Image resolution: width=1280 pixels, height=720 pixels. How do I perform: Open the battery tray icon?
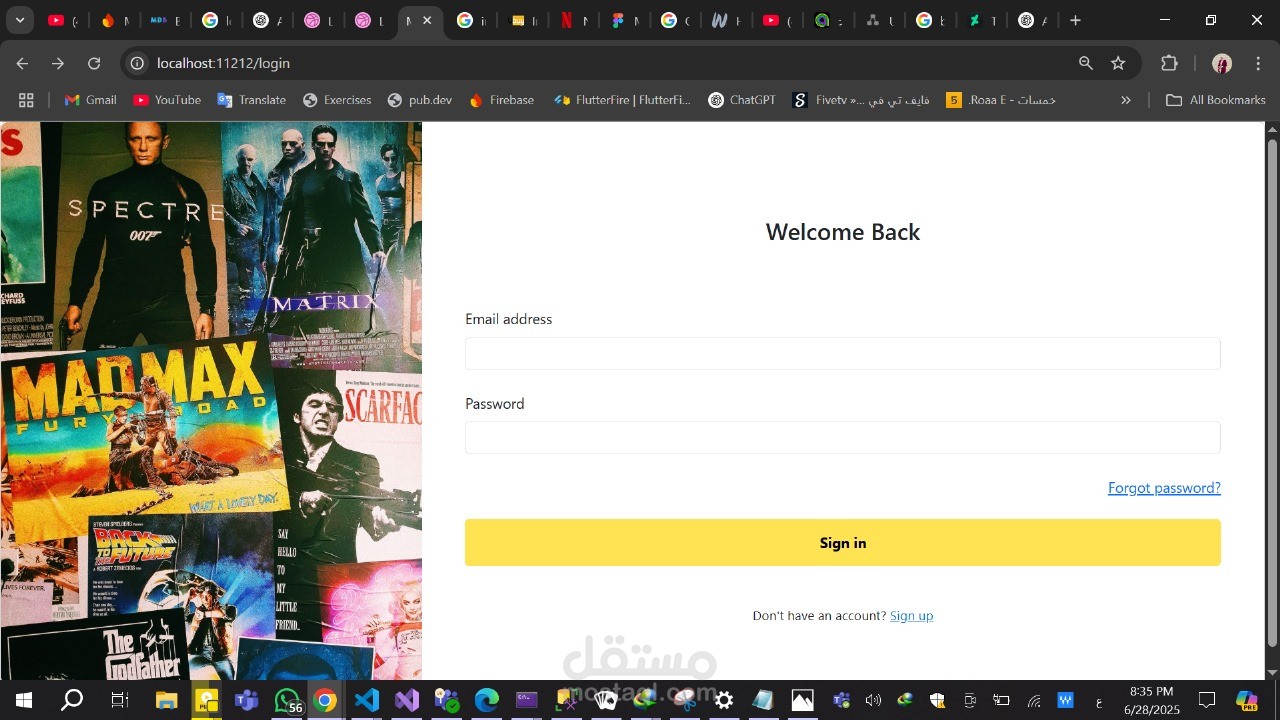click(x=1001, y=700)
